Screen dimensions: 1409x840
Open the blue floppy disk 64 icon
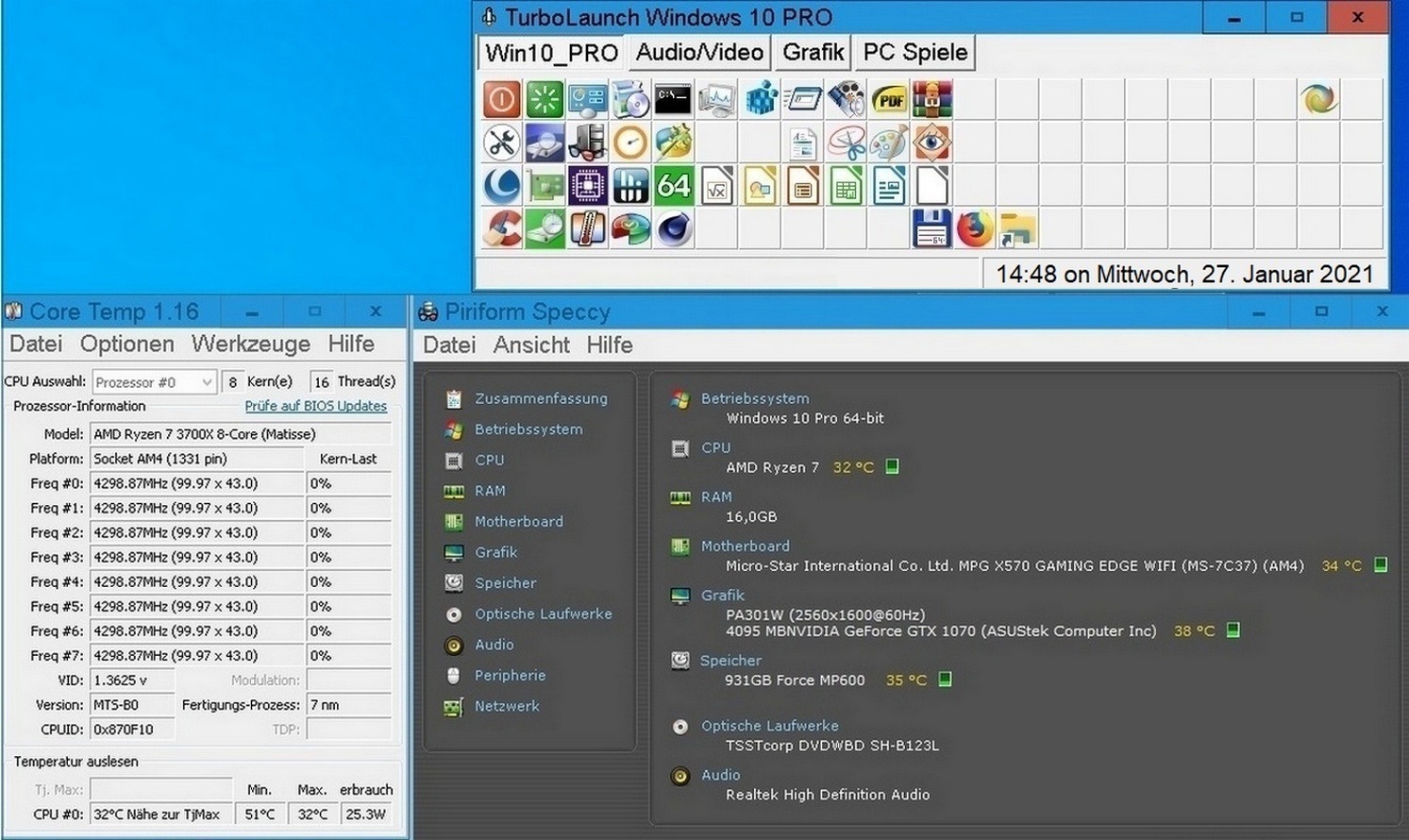pyautogui.click(x=931, y=229)
